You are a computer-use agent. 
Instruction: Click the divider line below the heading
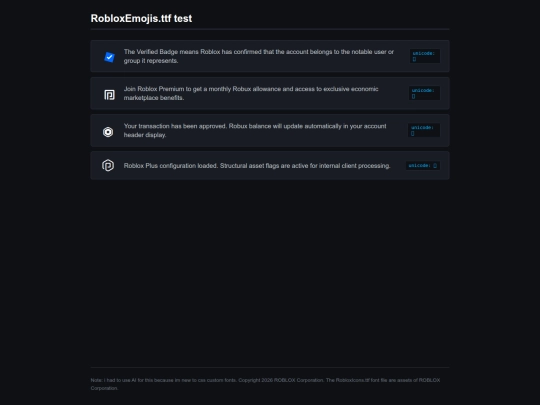(x=270, y=29)
